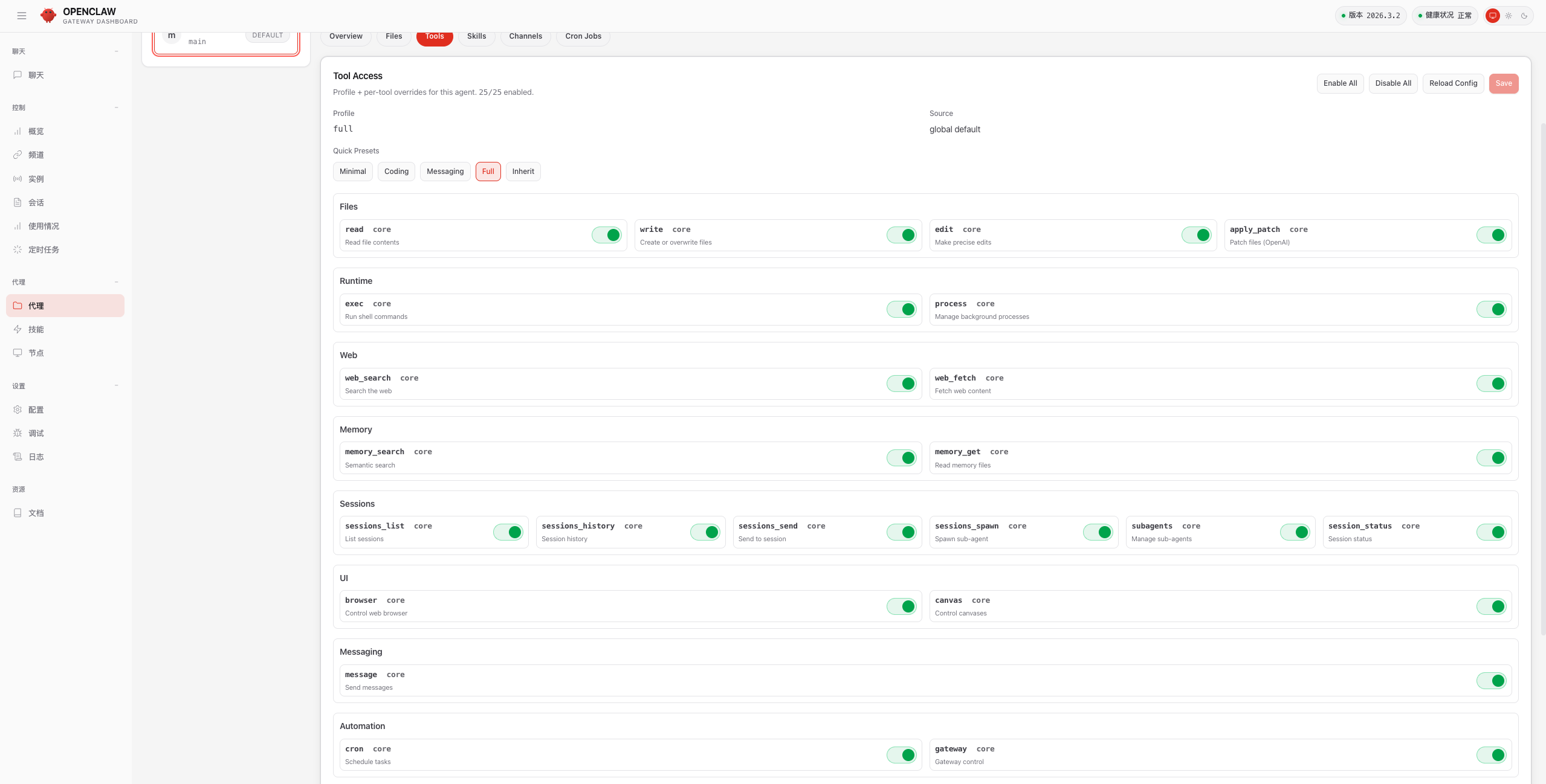
Task: Open 调试 debug bug icon in sidebar
Action: (x=36, y=433)
